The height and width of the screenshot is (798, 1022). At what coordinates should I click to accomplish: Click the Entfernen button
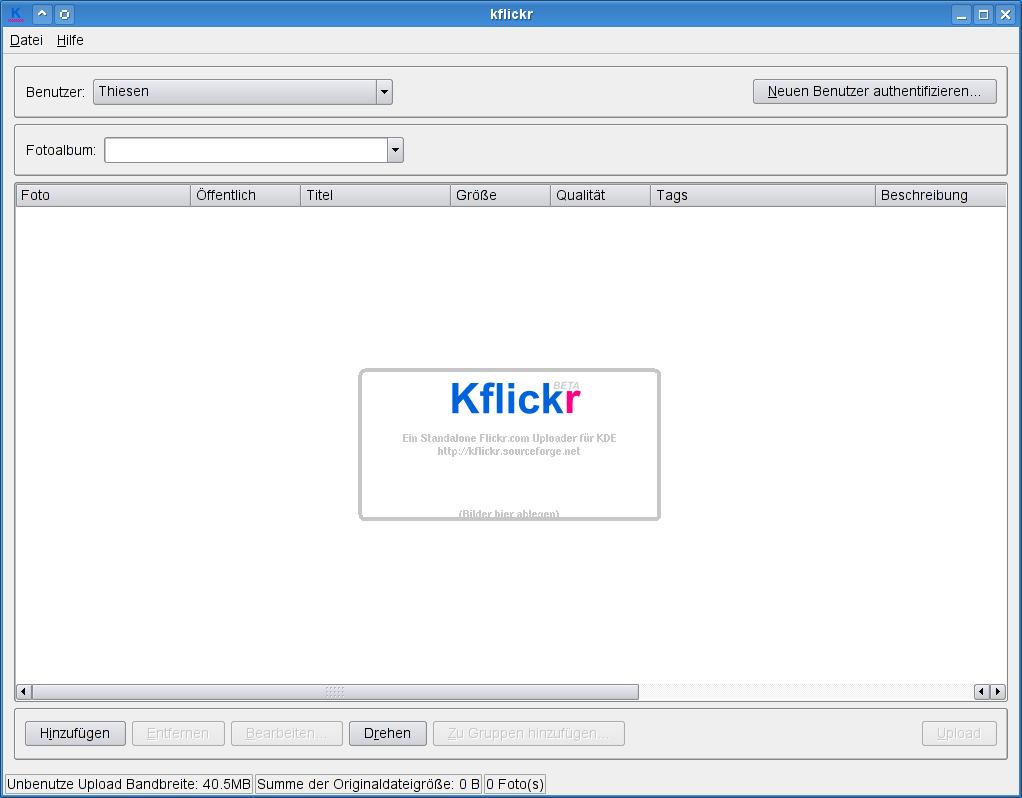point(178,733)
